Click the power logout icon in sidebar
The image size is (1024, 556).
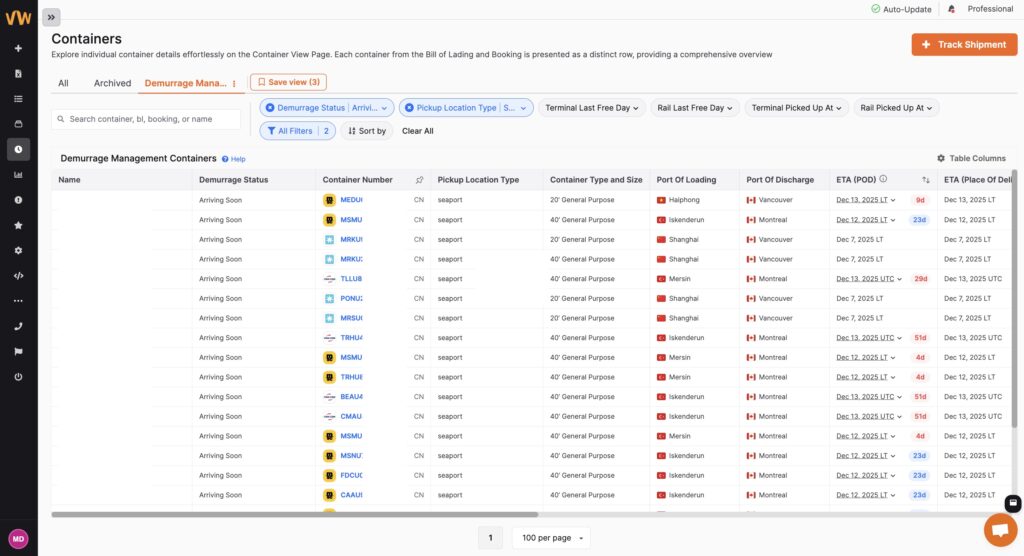18,377
